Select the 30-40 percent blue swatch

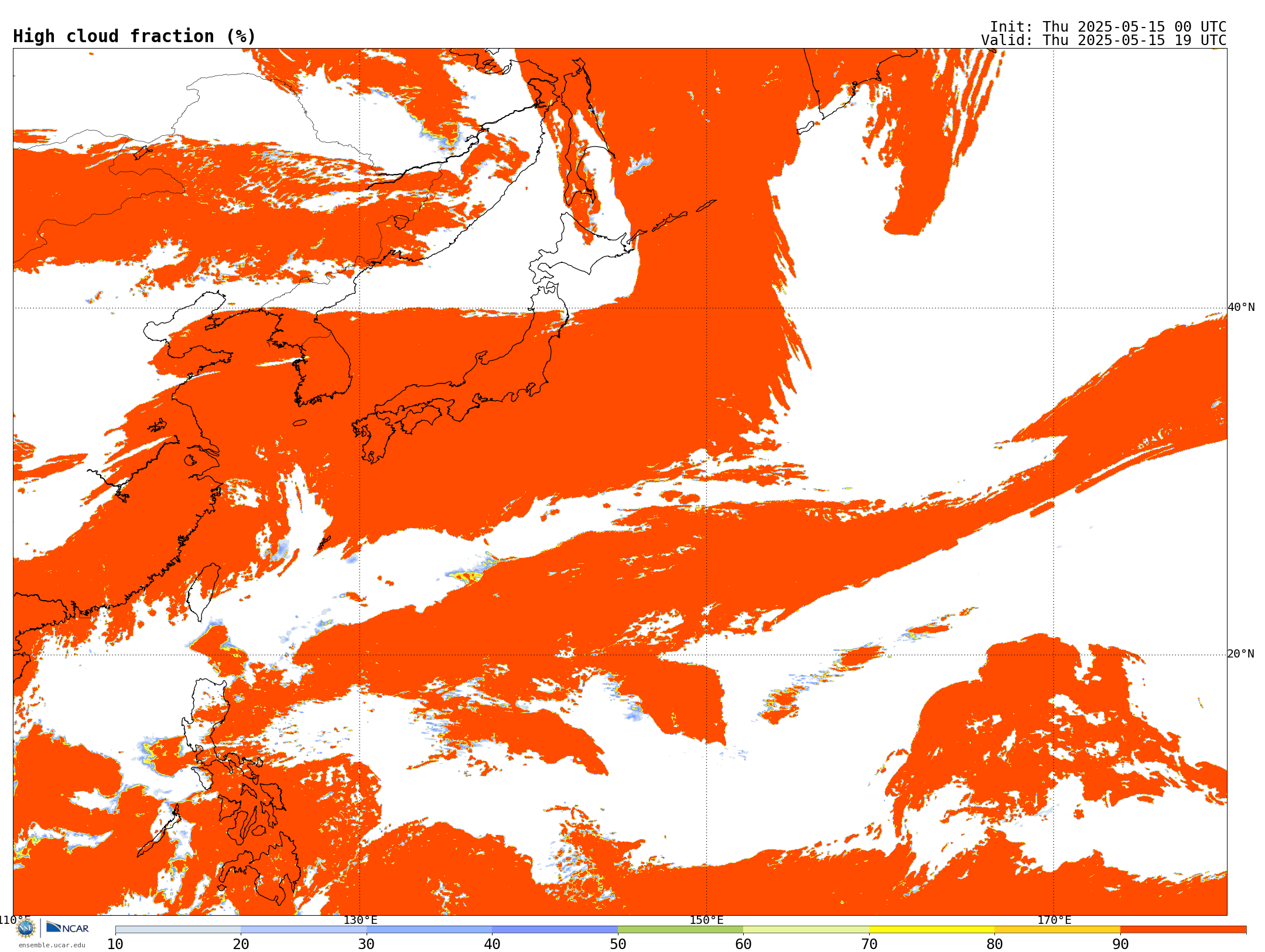click(429, 930)
